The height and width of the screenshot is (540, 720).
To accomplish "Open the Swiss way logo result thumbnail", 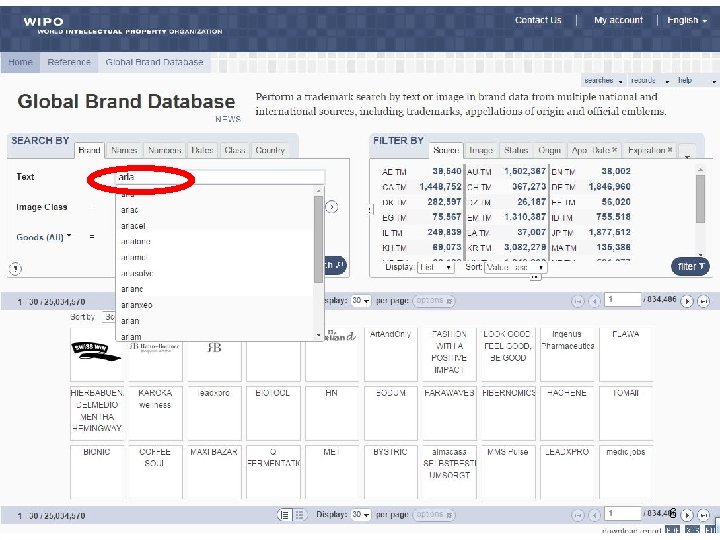I will point(96,354).
